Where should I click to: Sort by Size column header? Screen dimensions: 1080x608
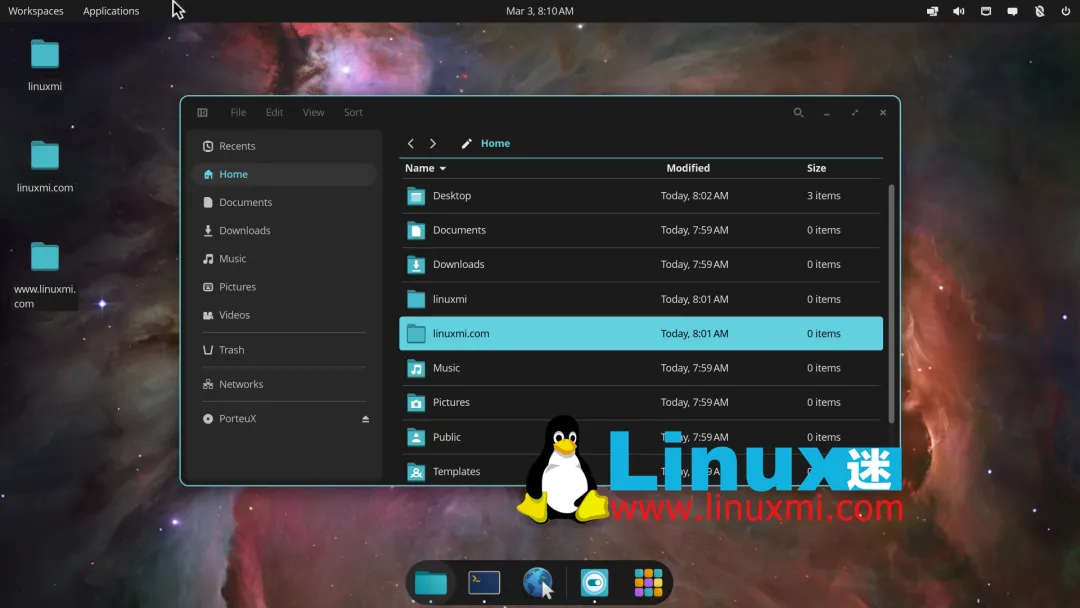tap(816, 168)
